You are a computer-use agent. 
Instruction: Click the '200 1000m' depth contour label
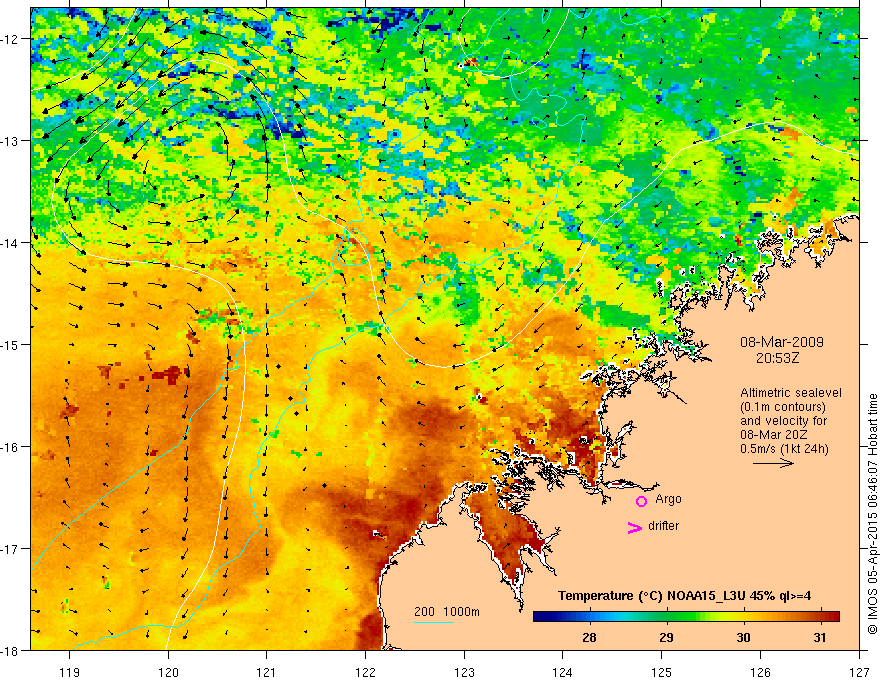coord(447,612)
